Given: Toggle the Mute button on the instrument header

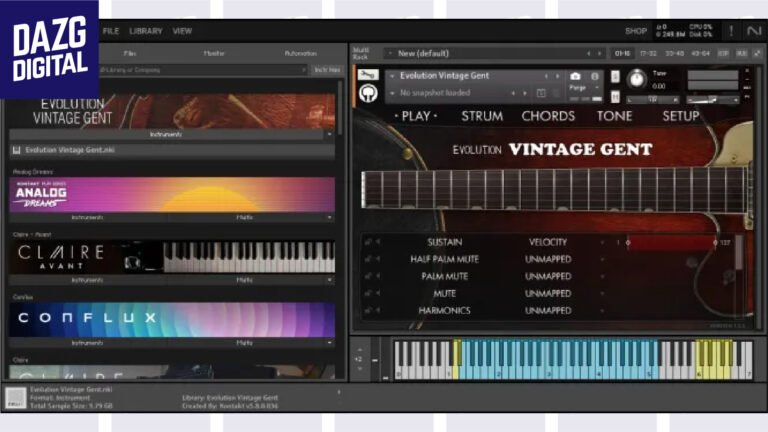Looking at the screenshot, I should tap(615, 97).
